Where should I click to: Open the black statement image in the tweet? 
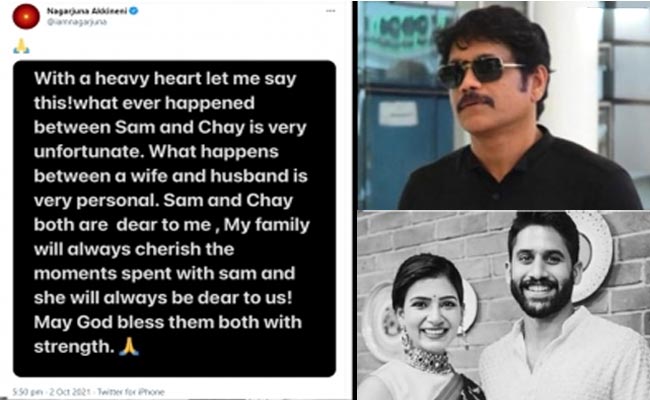tap(175, 218)
